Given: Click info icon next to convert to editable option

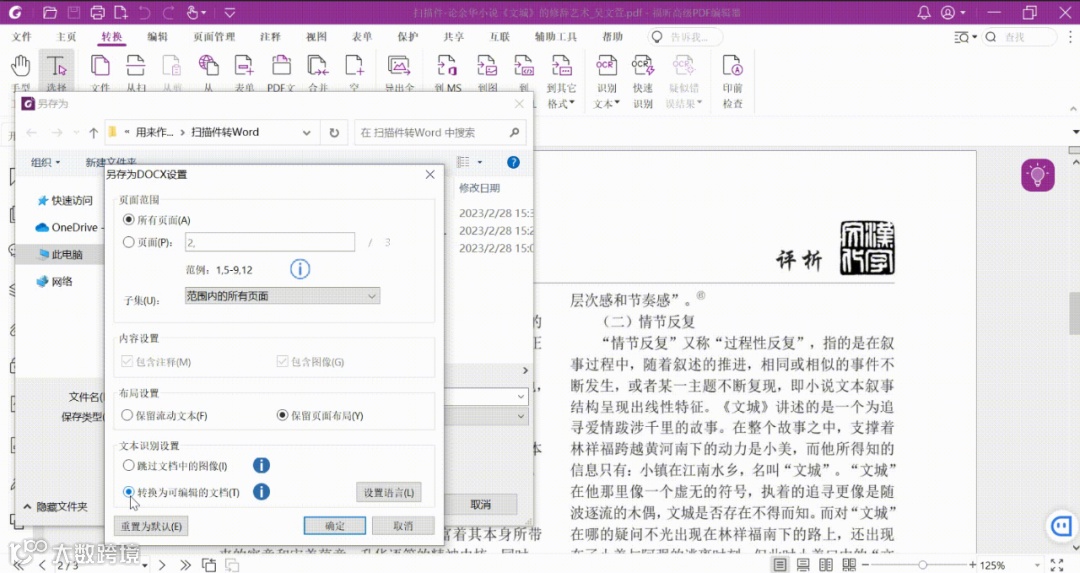Looking at the screenshot, I should [261, 492].
